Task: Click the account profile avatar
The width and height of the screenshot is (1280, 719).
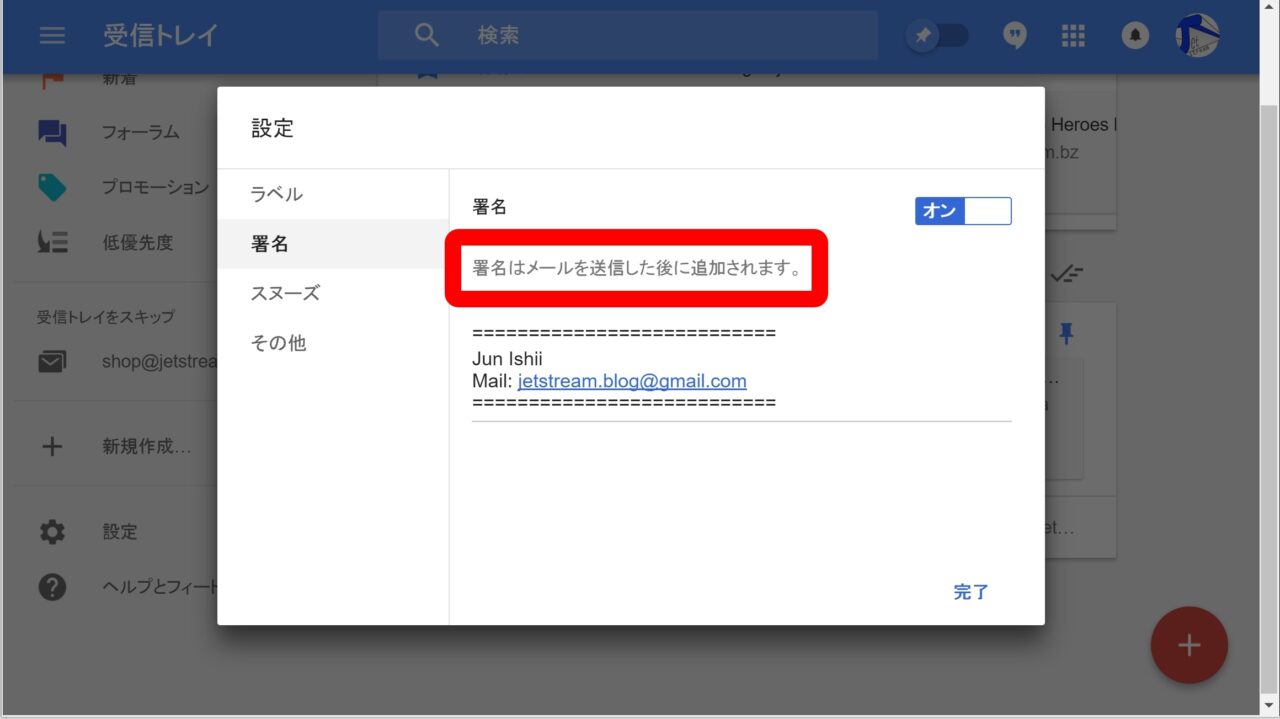Action: [x=1197, y=36]
